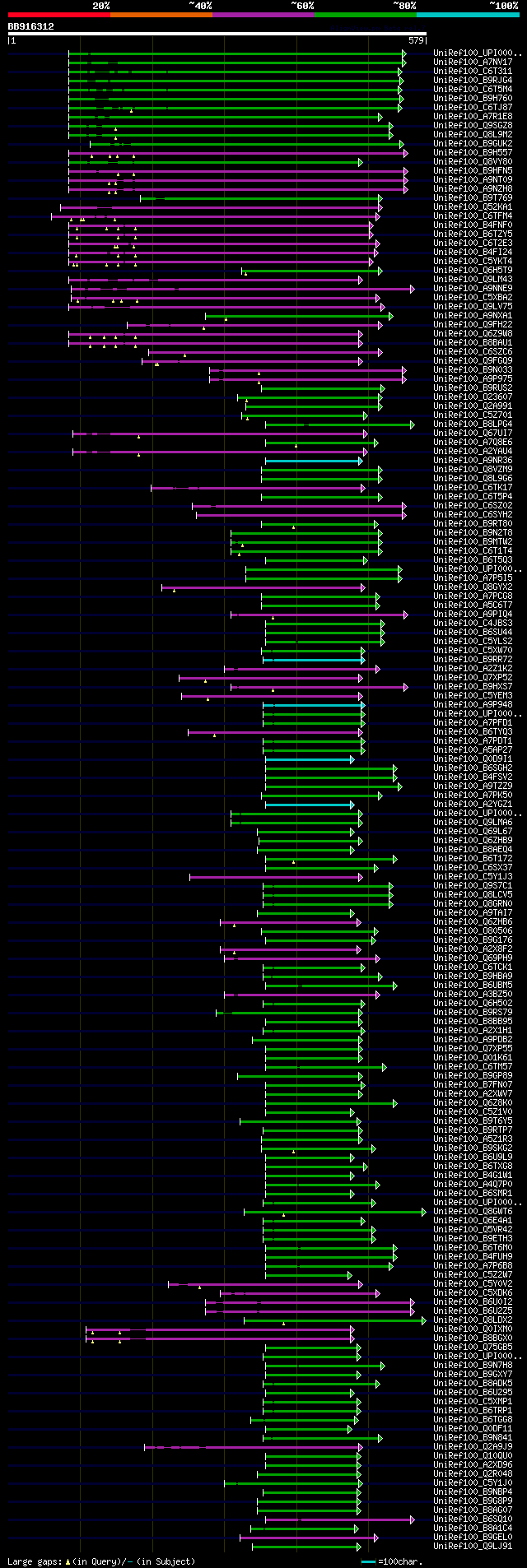Click the UniRef100_Q2A9J9 label
Image resolution: width=527 pixels, height=1568 pixels.
[x=473, y=1446]
